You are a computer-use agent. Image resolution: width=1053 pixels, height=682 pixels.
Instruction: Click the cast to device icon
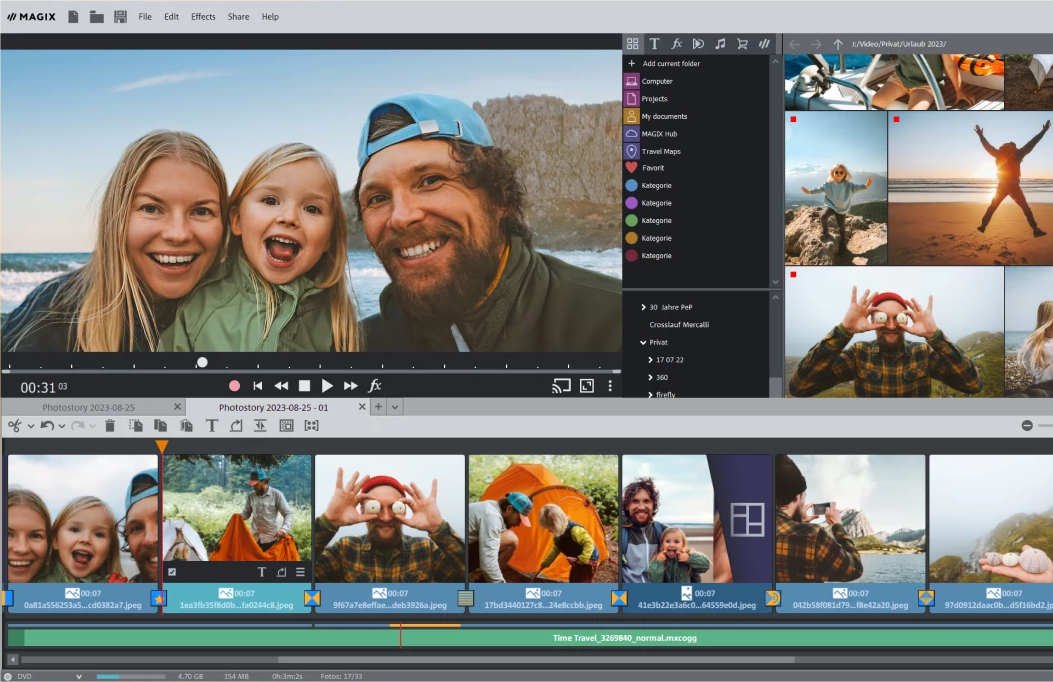coord(561,386)
